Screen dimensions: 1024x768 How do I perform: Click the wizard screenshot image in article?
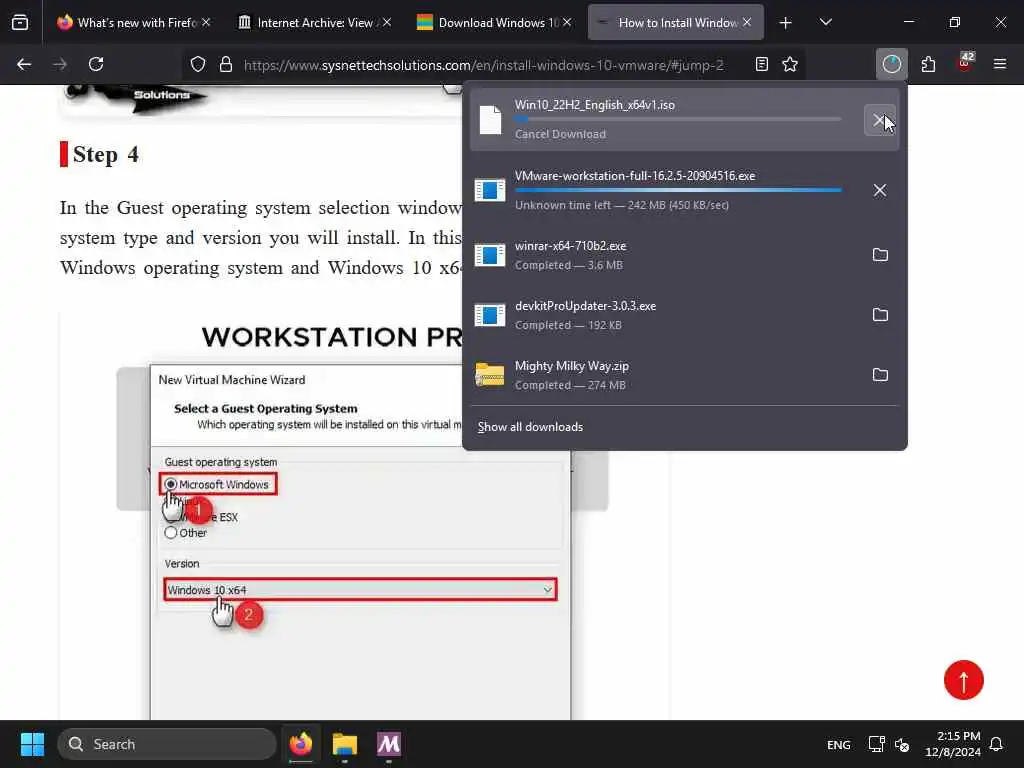pyautogui.click(x=362, y=516)
